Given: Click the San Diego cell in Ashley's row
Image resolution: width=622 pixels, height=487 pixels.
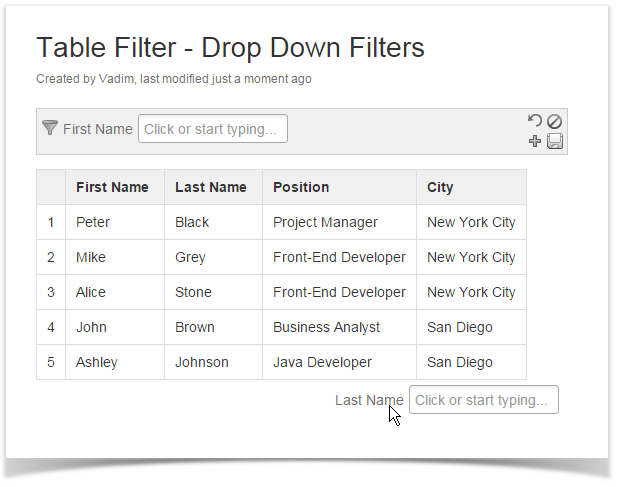Looking at the screenshot, I should 459,362.
